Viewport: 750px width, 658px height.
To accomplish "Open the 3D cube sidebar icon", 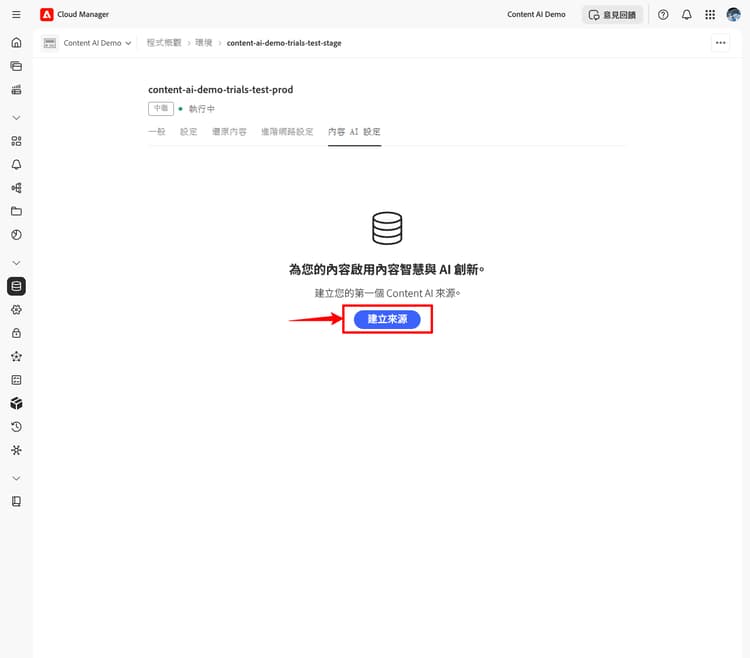I will 16,403.
